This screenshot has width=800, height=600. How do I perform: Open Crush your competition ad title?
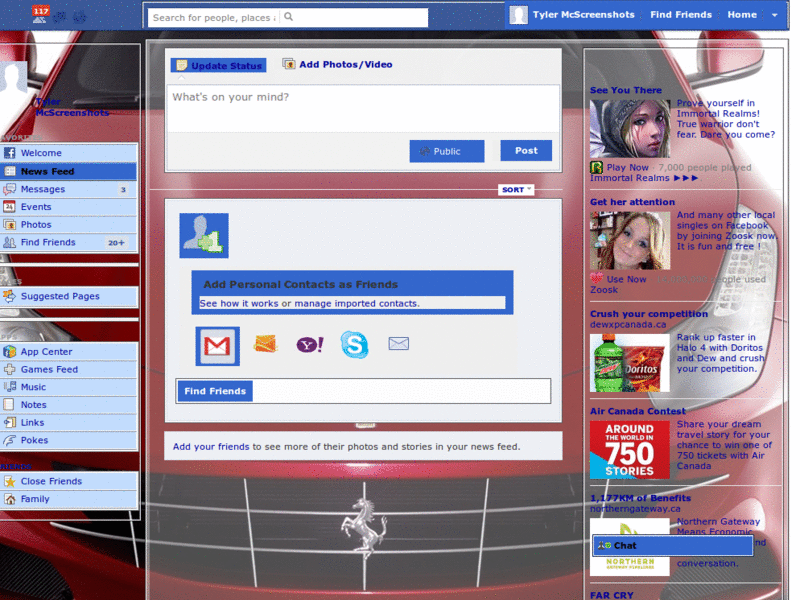click(x=648, y=314)
